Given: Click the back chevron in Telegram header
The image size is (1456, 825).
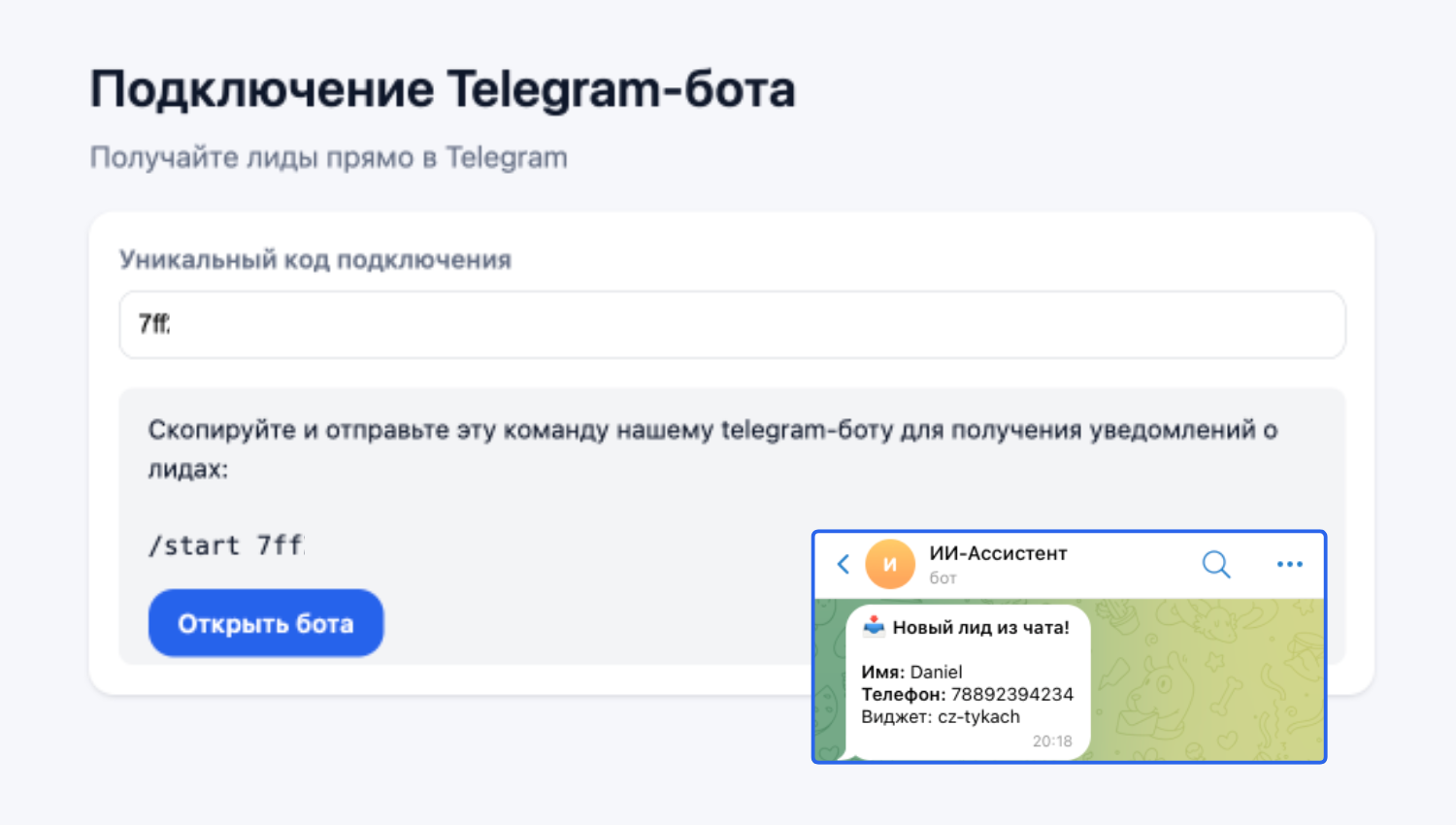Looking at the screenshot, I should 844,564.
